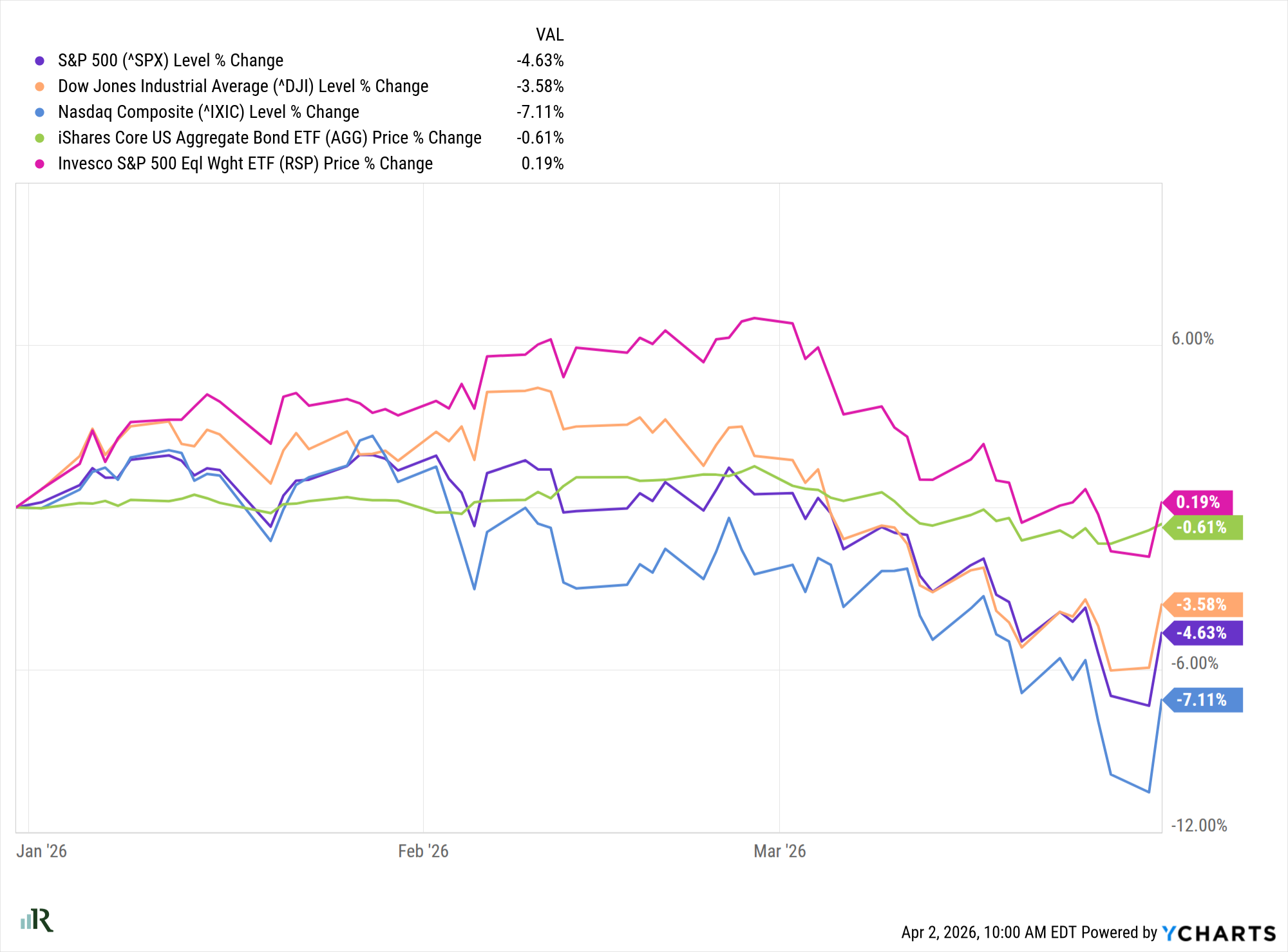Open the YCharts logo link
This screenshot has height=952, width=1288.
point(1218,933)
